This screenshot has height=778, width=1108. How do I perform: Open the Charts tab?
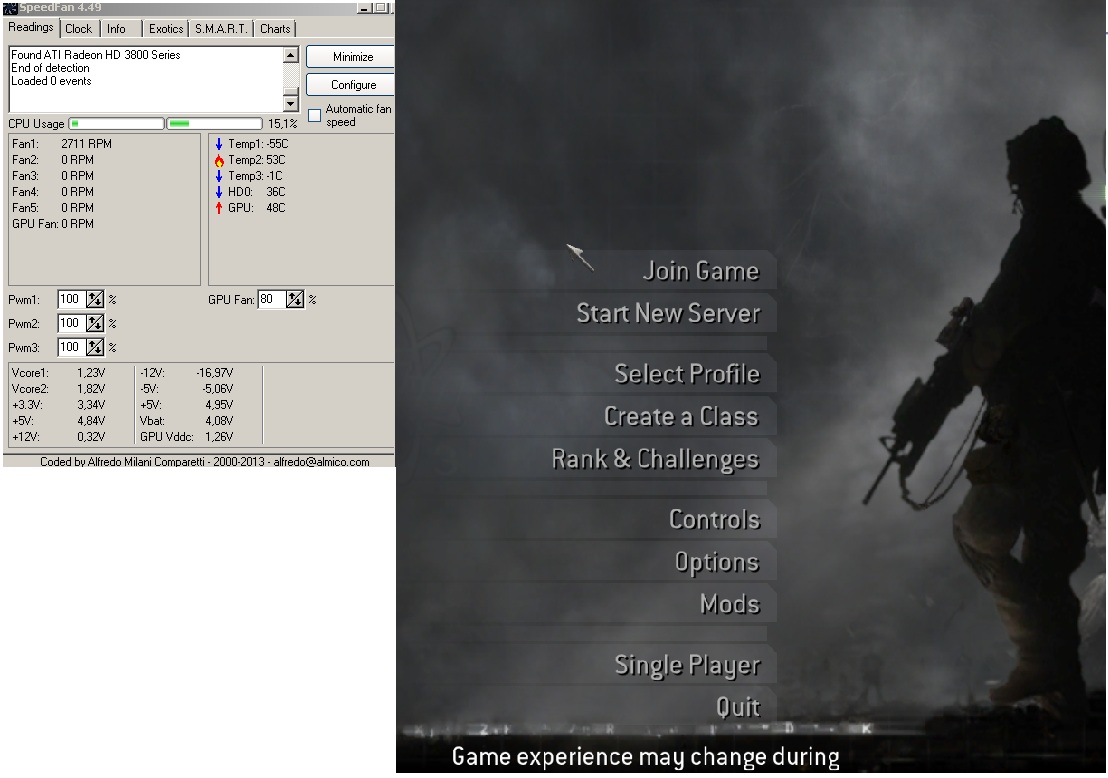tap(275, 29)
